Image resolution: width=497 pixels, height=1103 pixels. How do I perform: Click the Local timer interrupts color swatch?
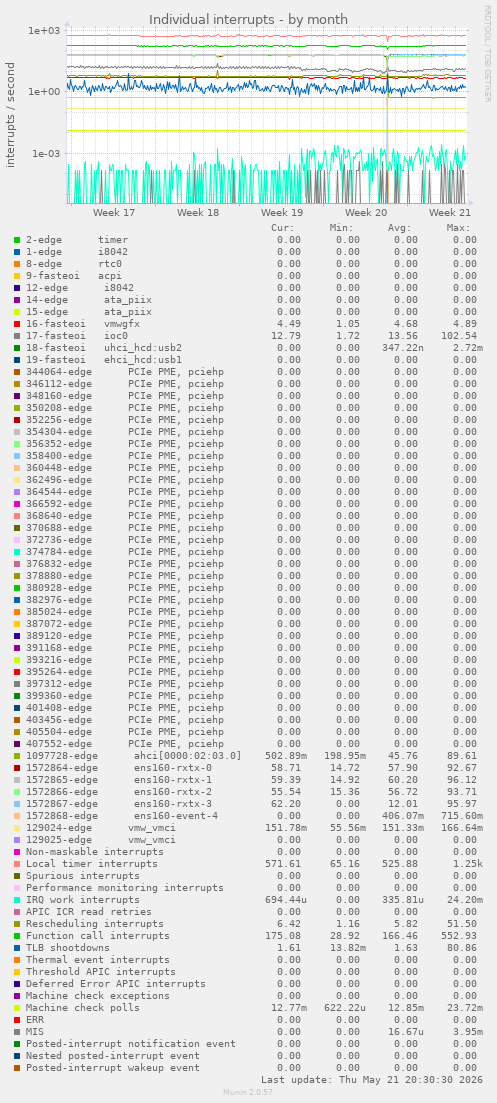[16, 864]
